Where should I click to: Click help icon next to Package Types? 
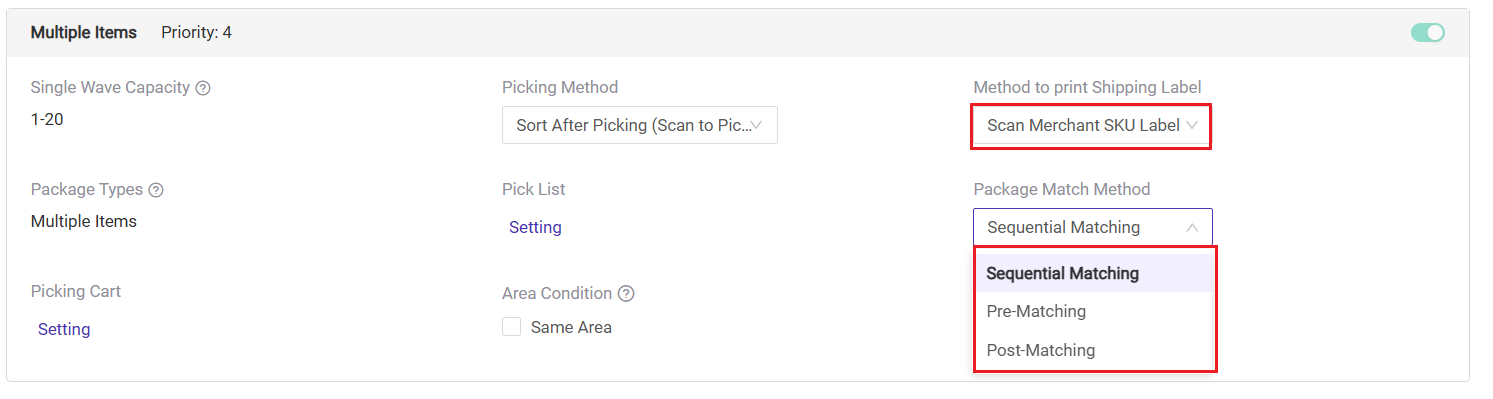[155, 190]
